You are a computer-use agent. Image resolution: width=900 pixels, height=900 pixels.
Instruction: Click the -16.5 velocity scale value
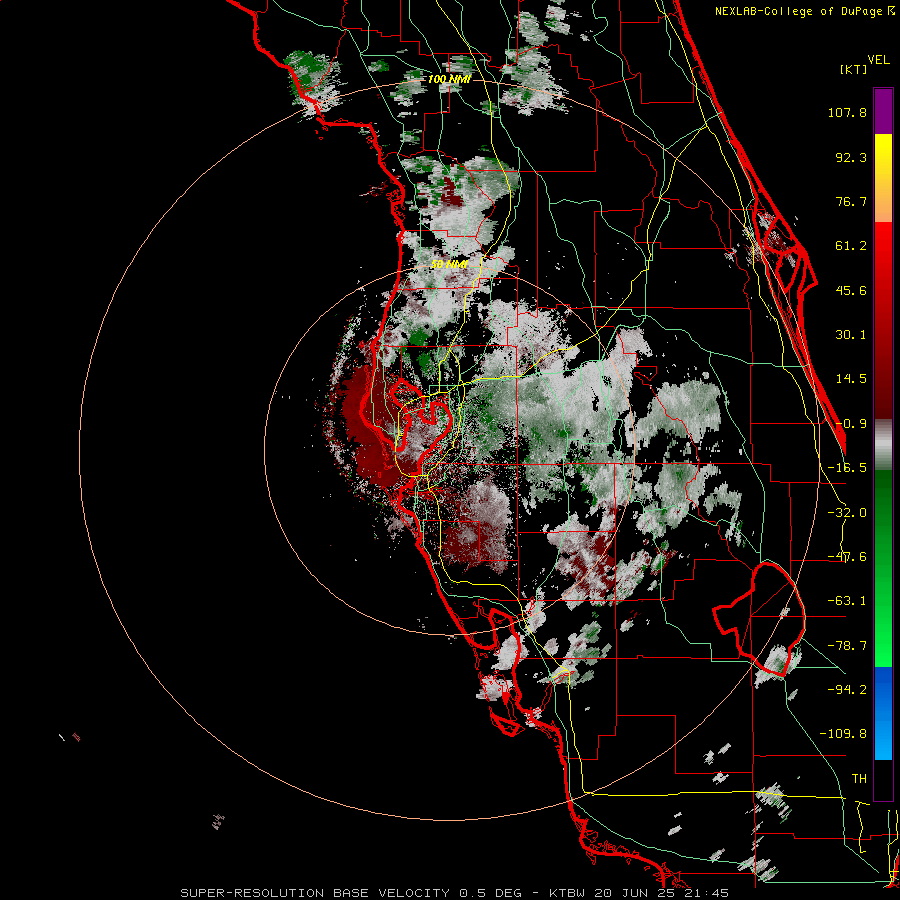click(x=847, y=468)
